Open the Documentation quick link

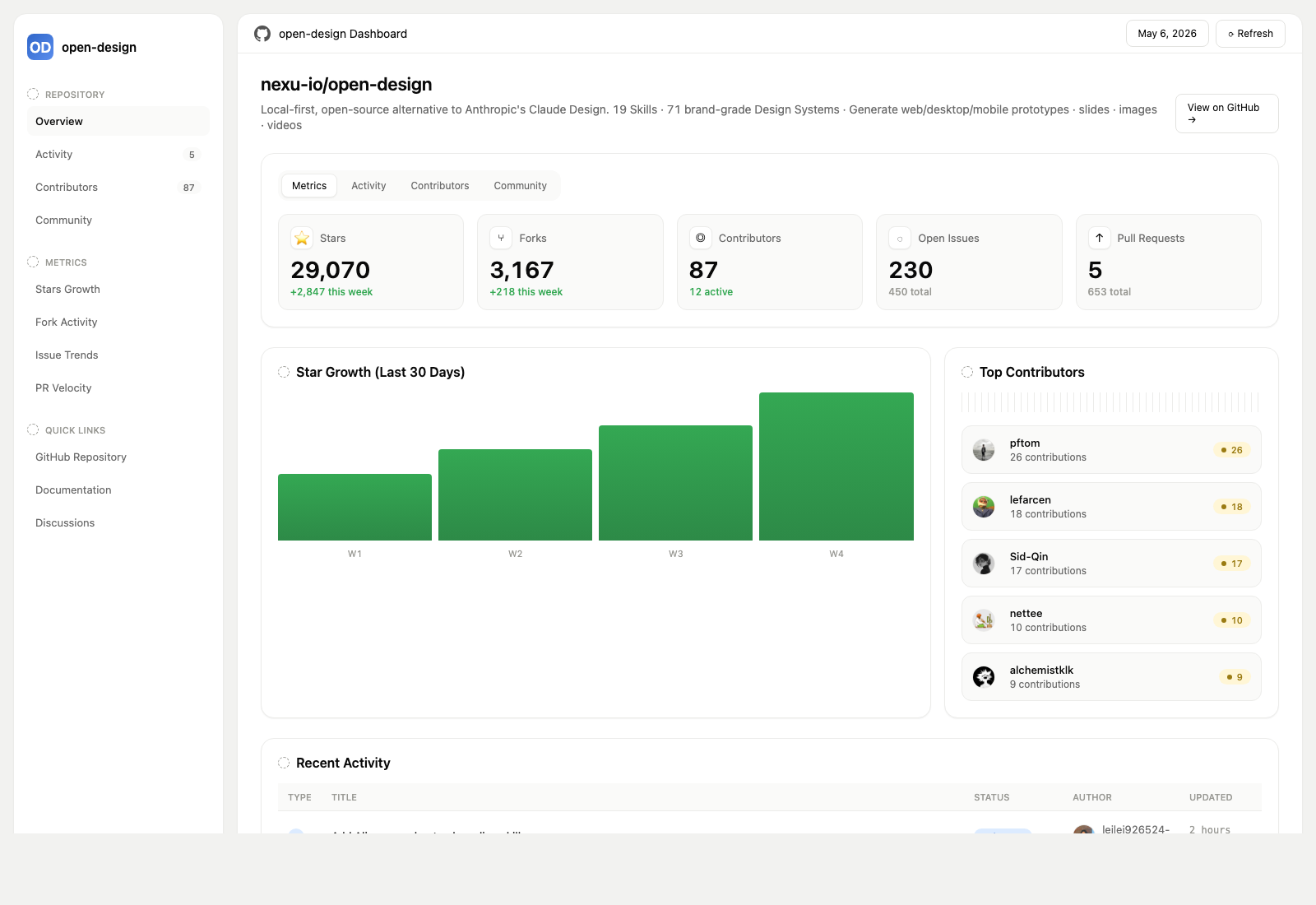[118, 490]
